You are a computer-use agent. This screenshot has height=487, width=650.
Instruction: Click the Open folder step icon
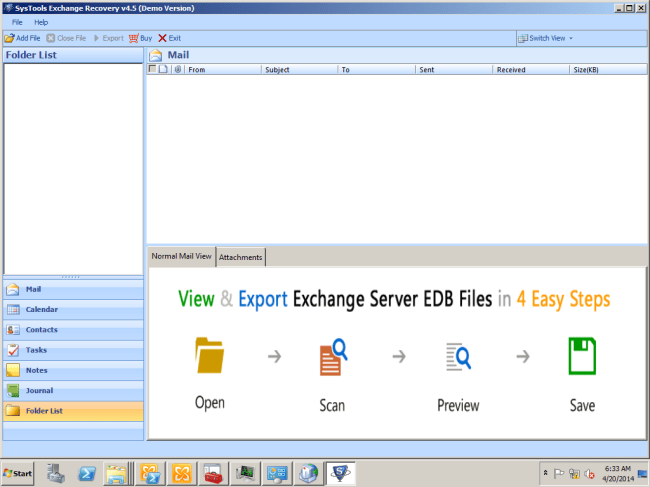[210, 356]
